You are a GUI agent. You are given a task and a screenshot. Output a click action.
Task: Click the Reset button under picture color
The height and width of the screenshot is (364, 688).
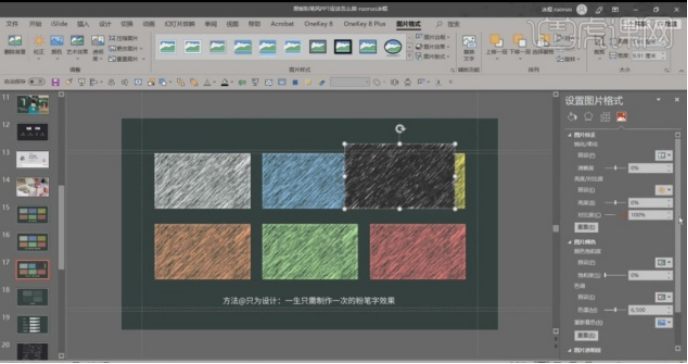point(586,335)
